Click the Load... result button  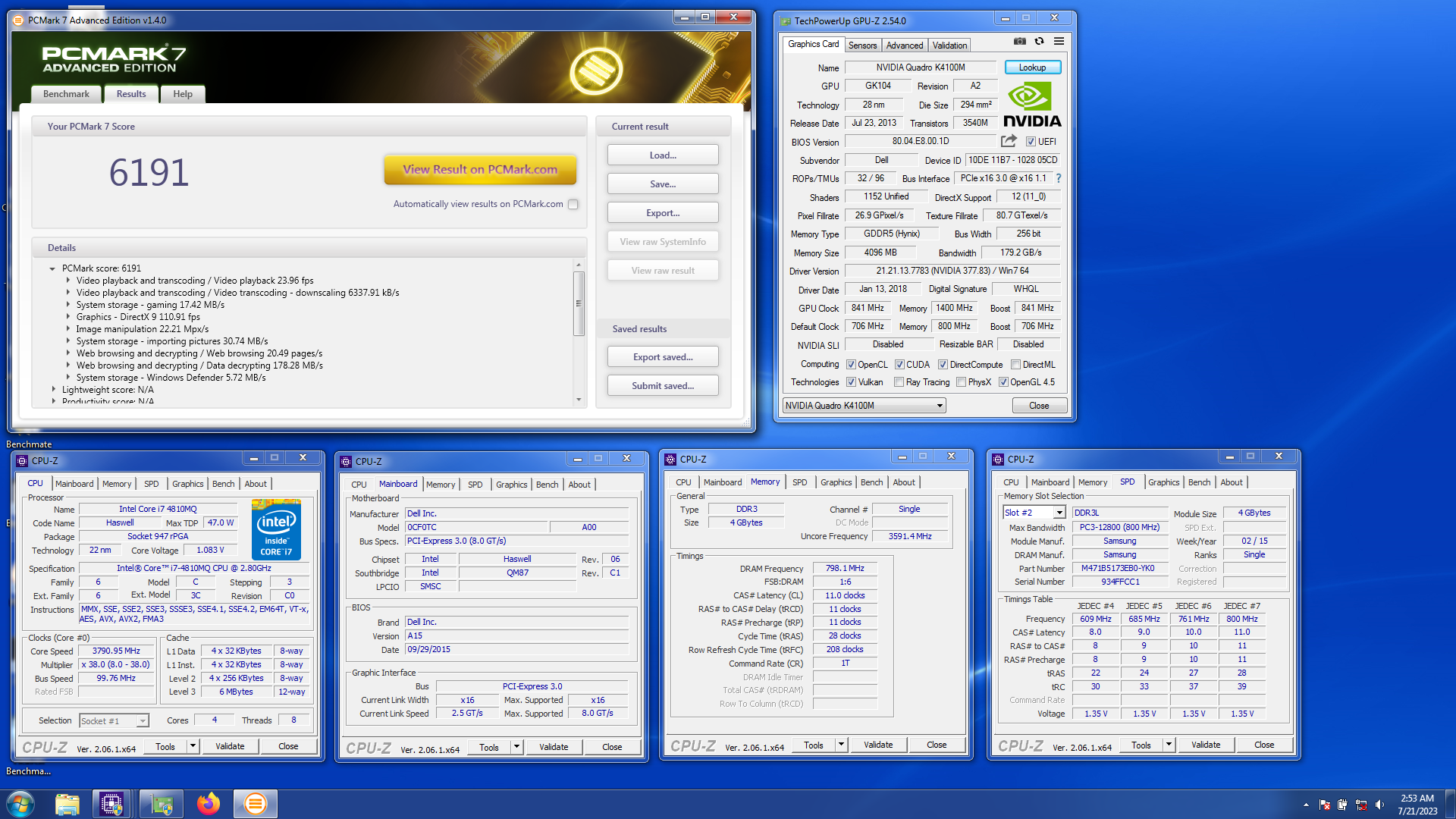663,155
